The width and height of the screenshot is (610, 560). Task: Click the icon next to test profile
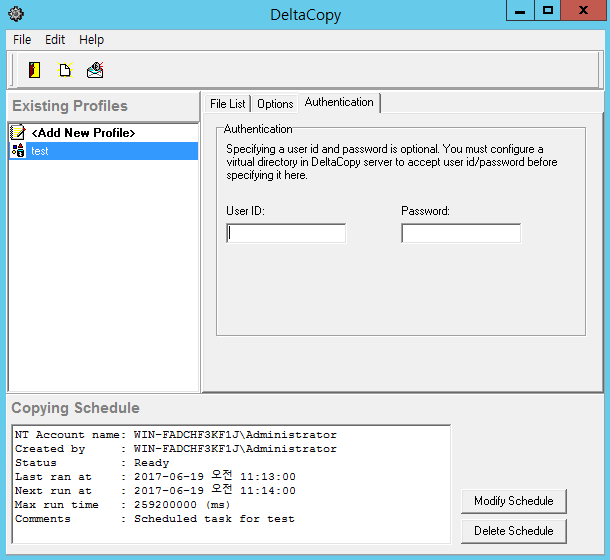18,151
